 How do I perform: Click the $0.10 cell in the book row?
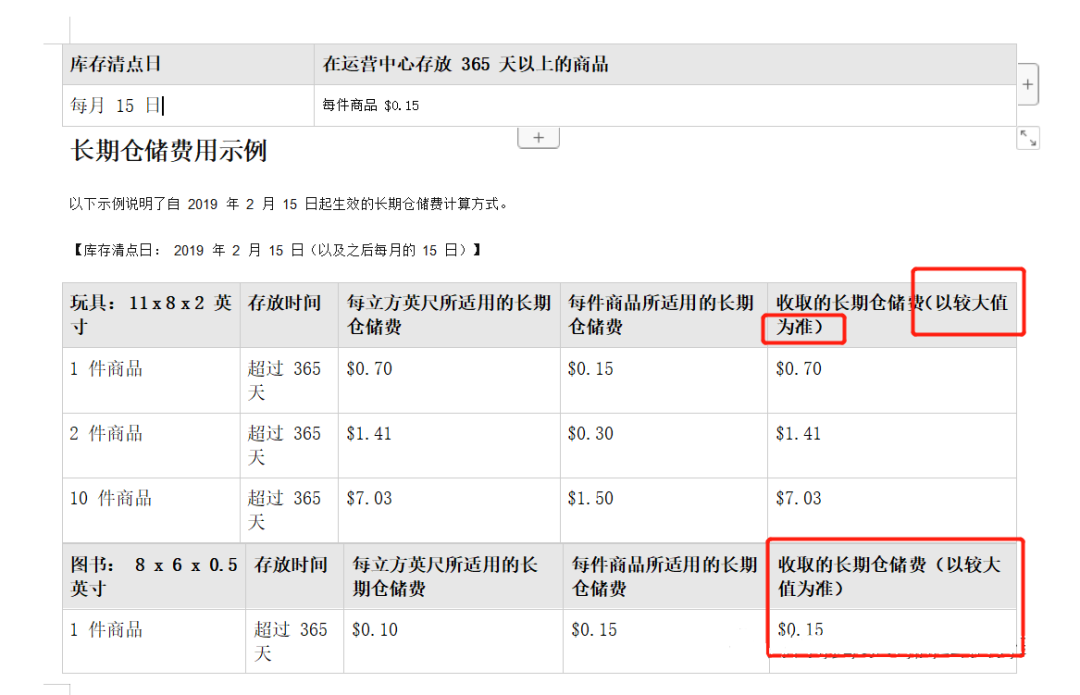(x=453, y=641)
